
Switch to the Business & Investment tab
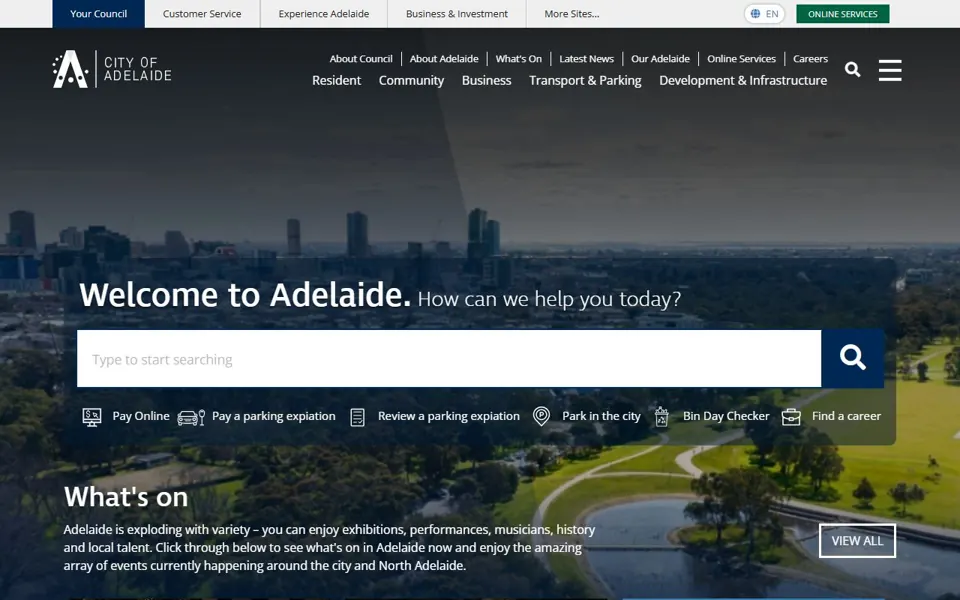coord(457,13)
